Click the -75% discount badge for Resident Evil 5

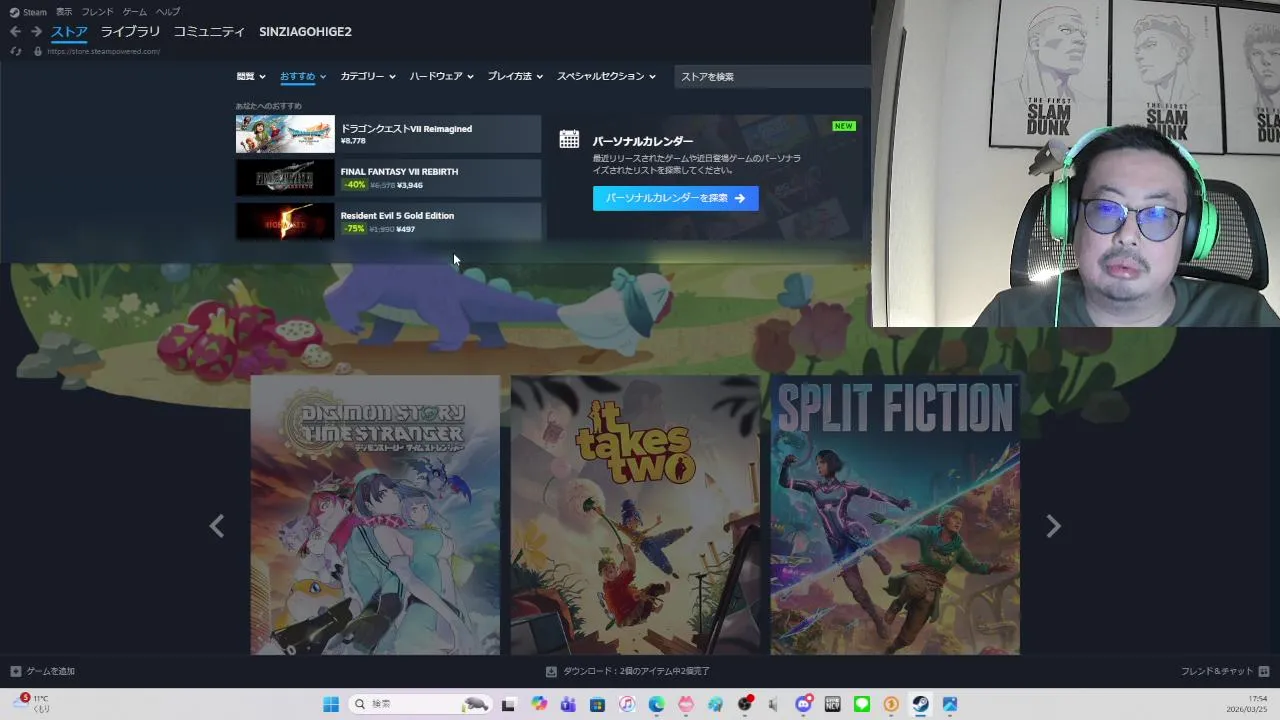[x=354, y=229]
